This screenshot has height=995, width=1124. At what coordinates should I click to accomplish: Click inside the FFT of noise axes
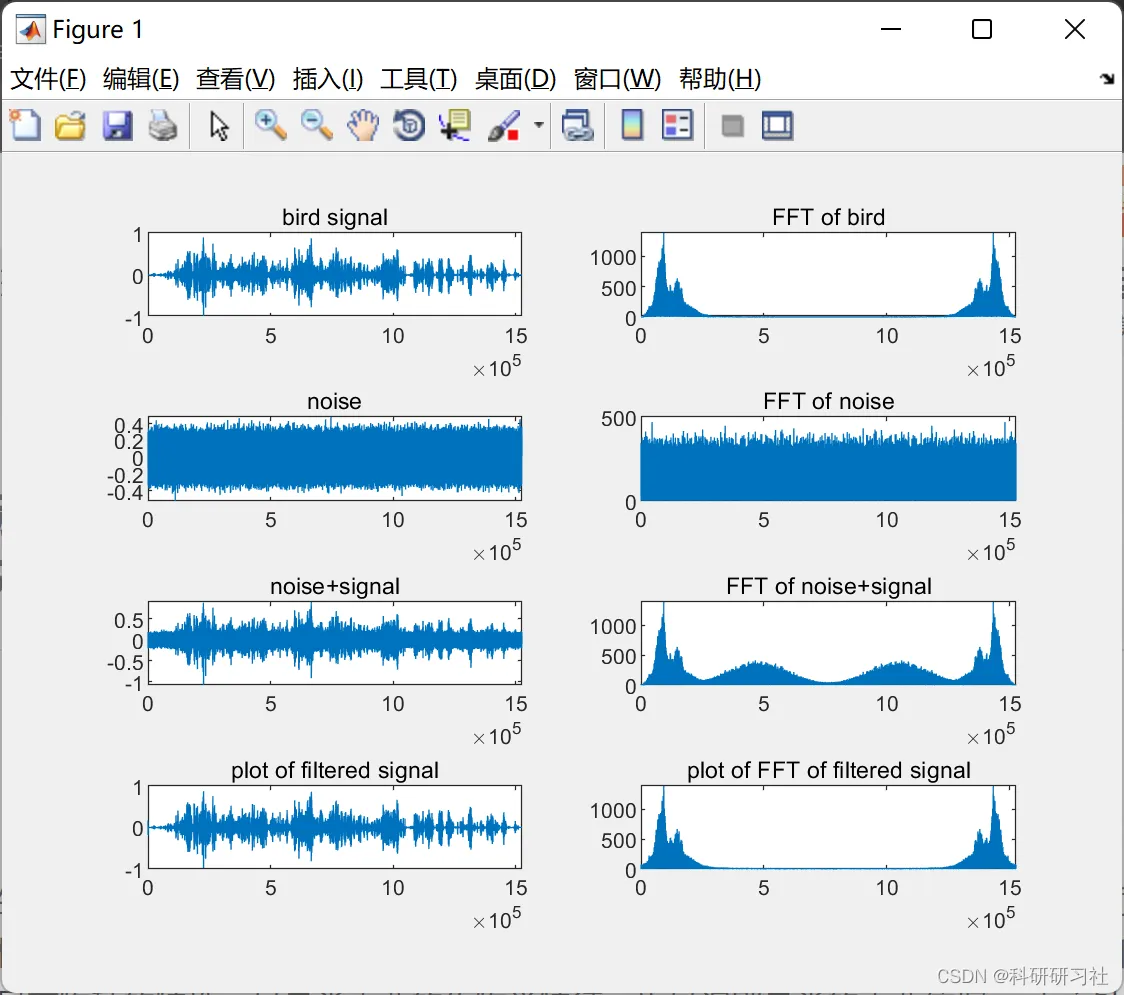[x=829, y=459]
